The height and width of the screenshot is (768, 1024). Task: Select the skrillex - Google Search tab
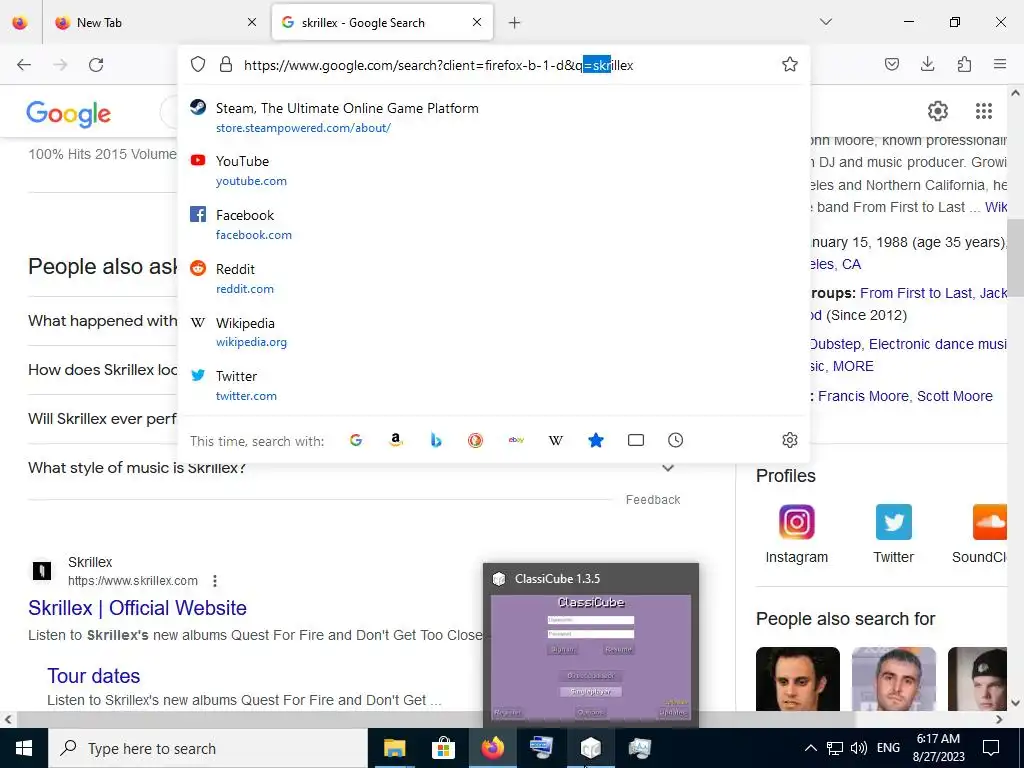[x=382, y=23]
